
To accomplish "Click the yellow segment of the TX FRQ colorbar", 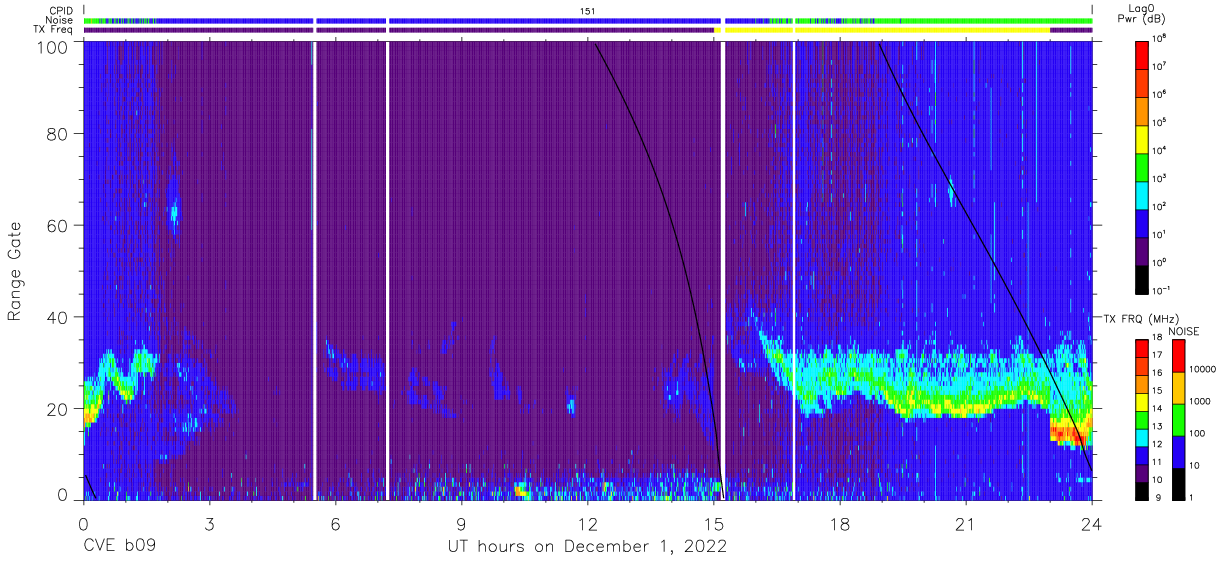I will click(x=1142, y=401).
